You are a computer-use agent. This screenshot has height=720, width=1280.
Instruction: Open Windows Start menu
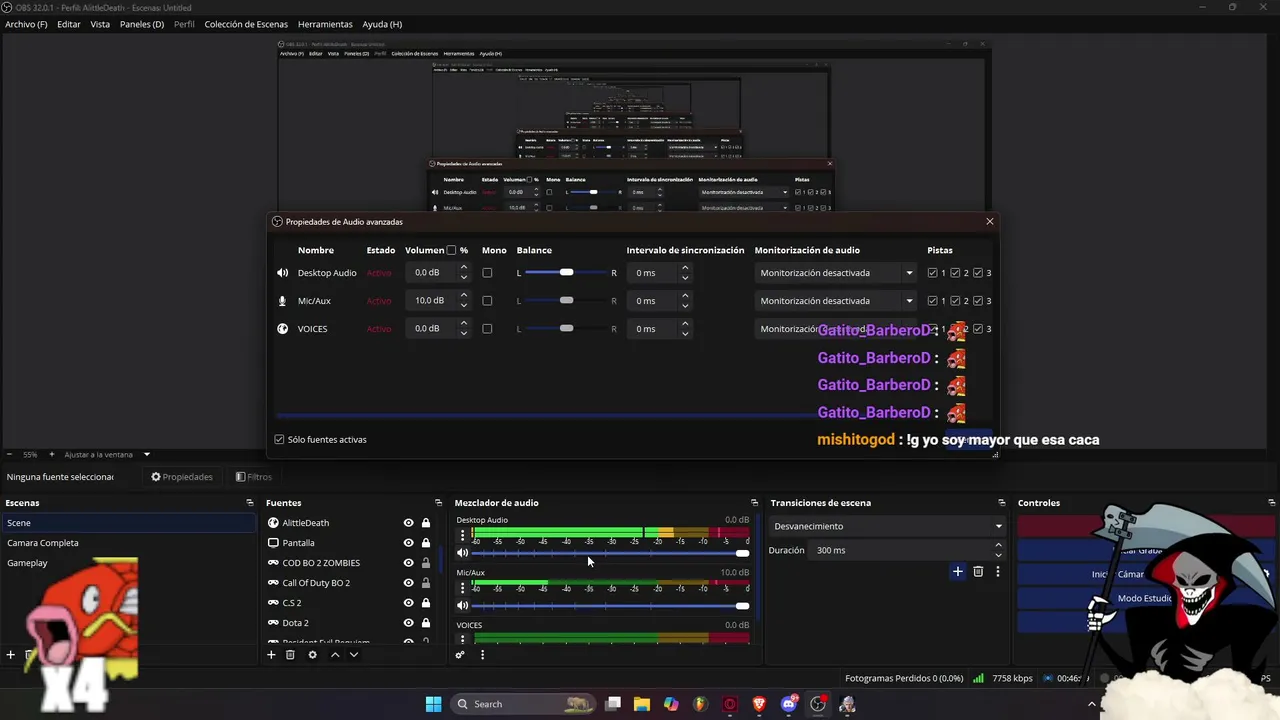pos(433,704)
